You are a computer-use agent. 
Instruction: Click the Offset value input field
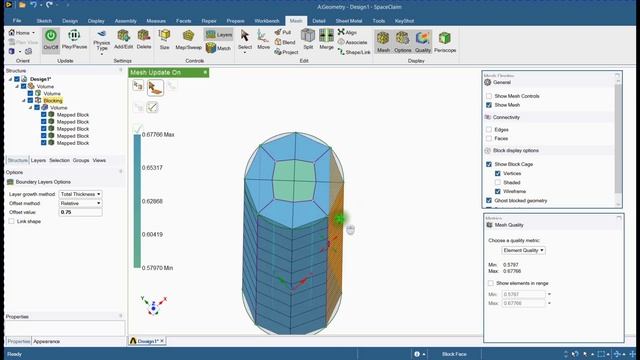pos(80,212)
